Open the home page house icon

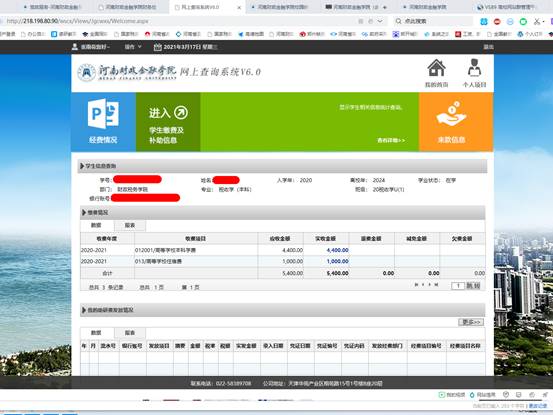(x=436, y=68)
